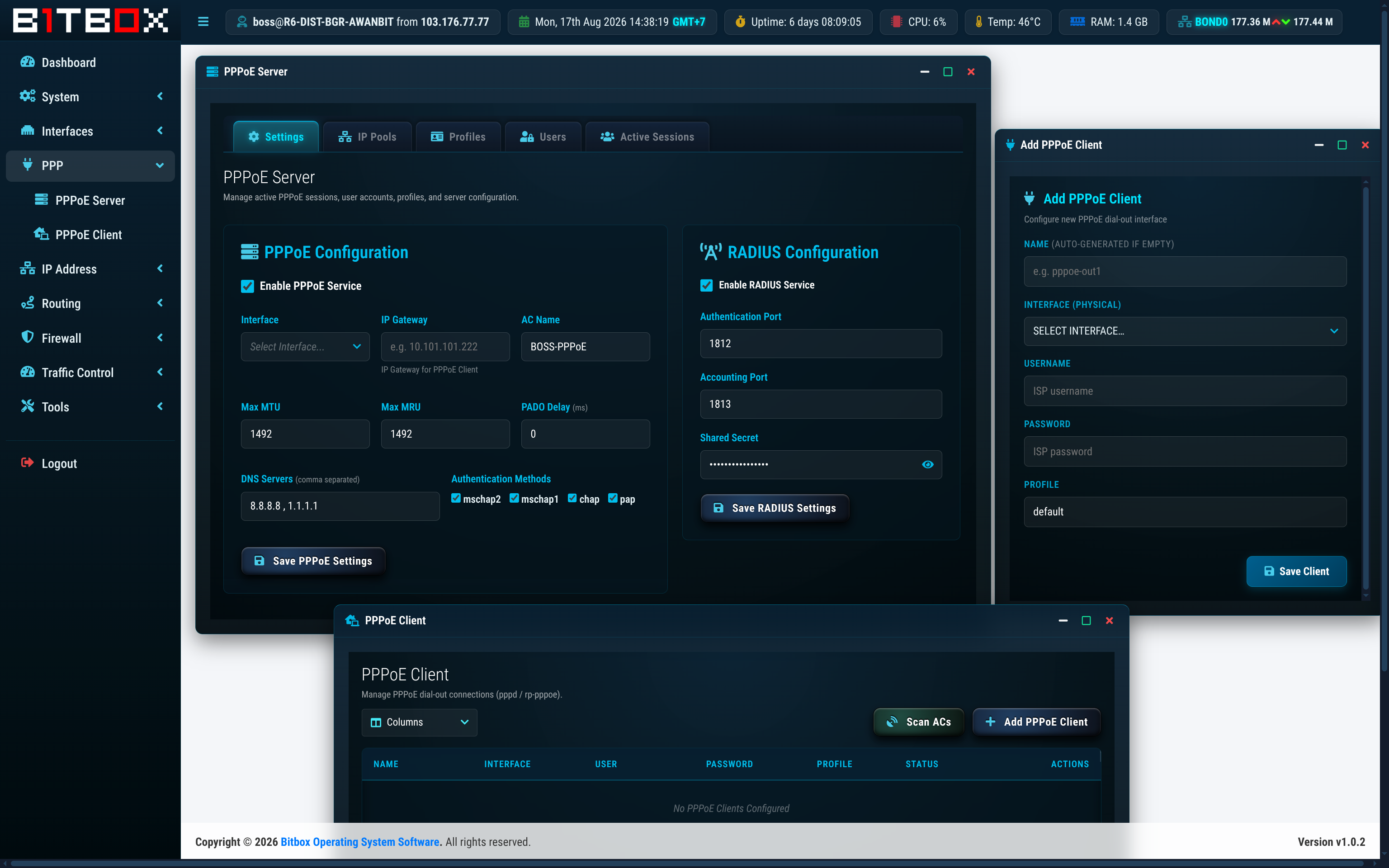Click PPPoE Server window title icon

pyautogui.click(x=213, y=72)
